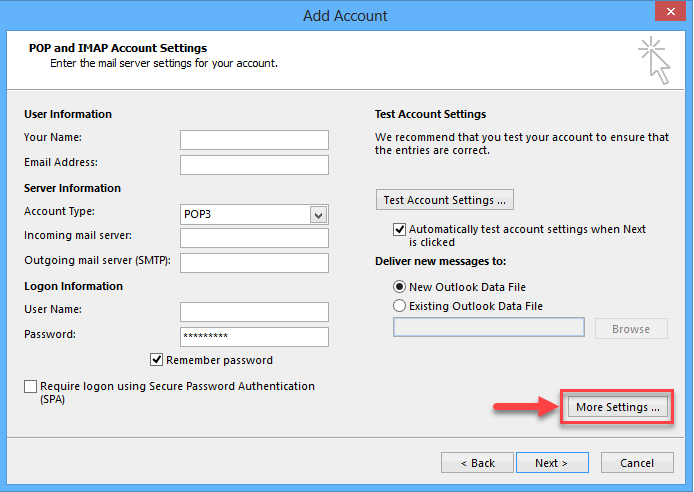Select New Outlook Data File option
694x492 pixels.
tap(399, 287)
